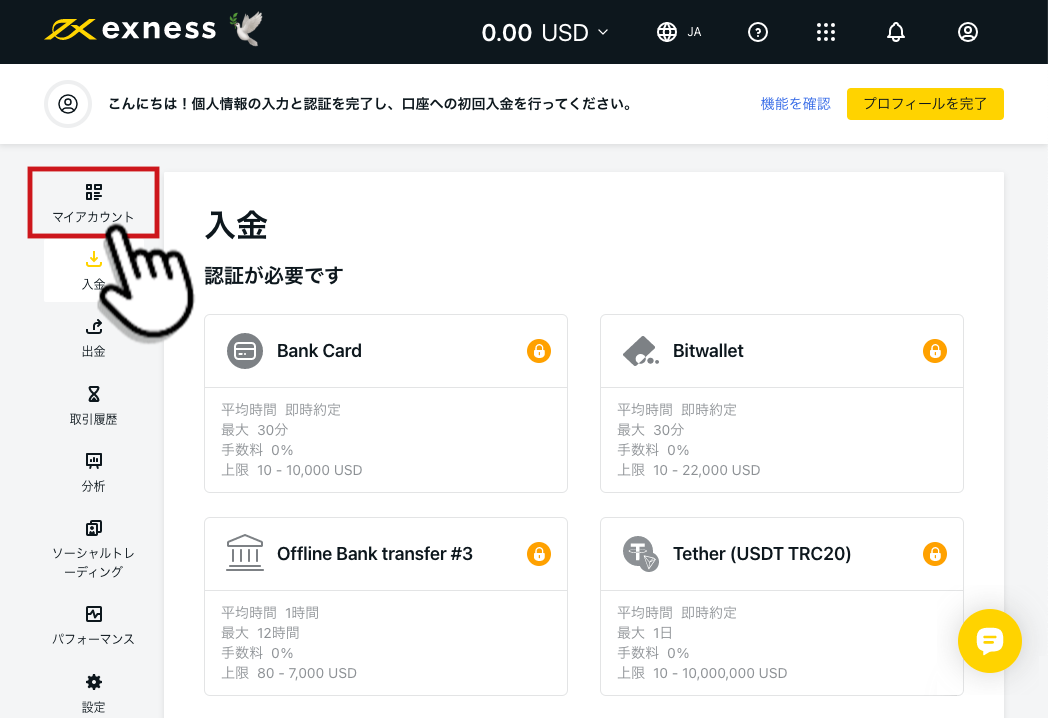Click the 入金 page heading
Screen dimensions: 1048x718
[x=236, y=225]
